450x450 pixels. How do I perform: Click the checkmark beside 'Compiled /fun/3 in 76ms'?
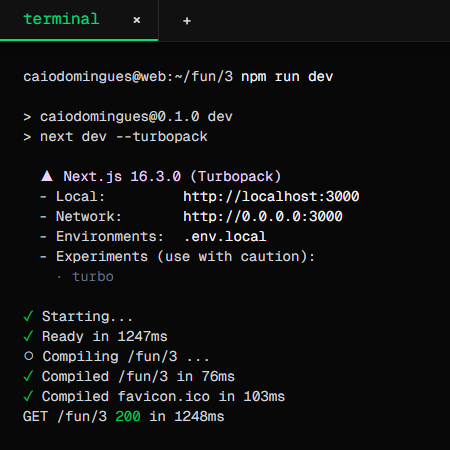[29, 376]
